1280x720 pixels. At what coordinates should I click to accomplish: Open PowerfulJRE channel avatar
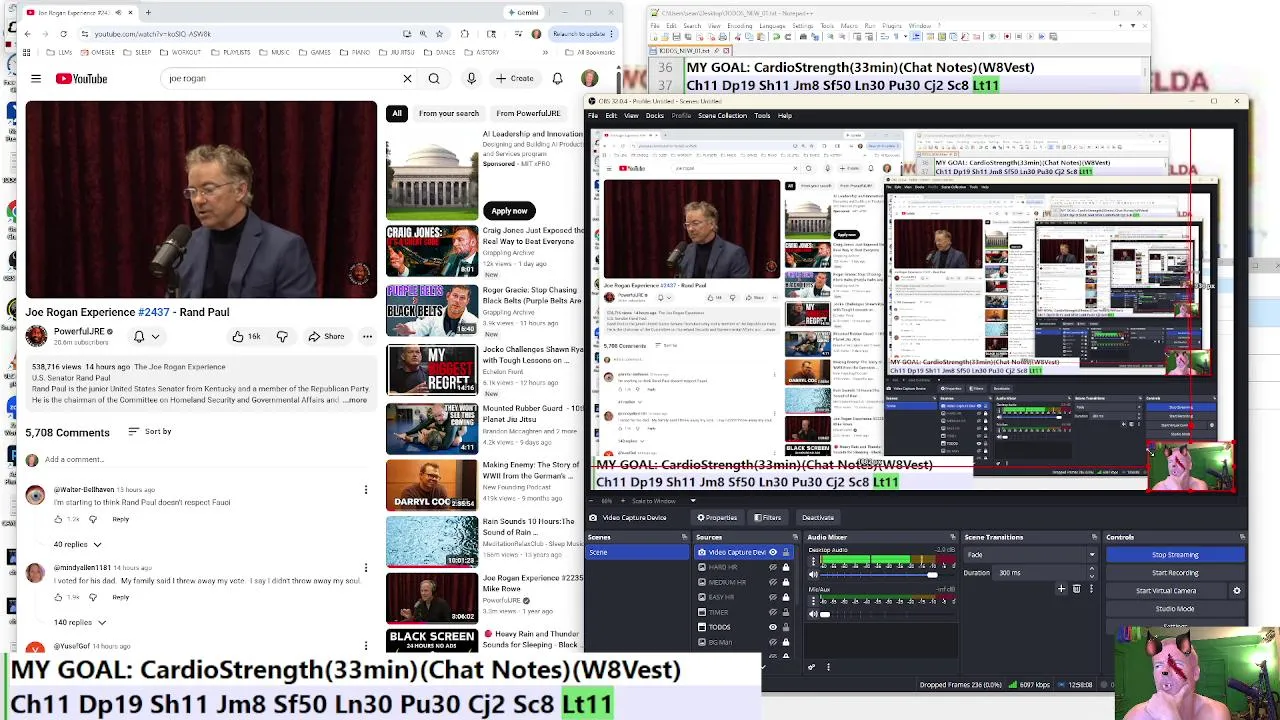pyautogui.click(x=36, y=336)
